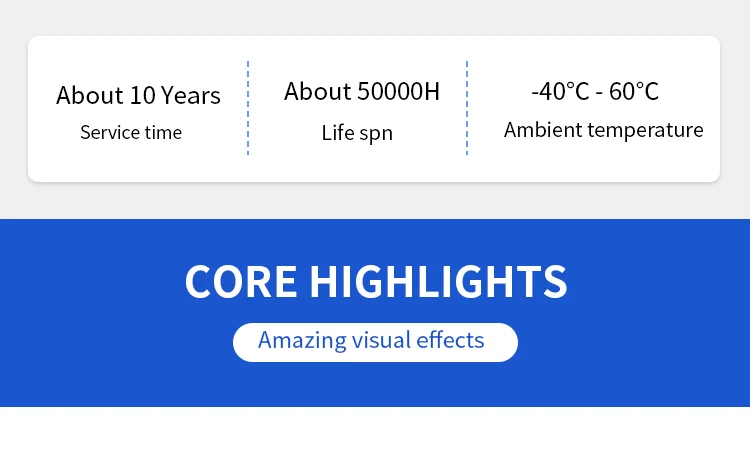Select the "Life spn" label

pos(357,132)
